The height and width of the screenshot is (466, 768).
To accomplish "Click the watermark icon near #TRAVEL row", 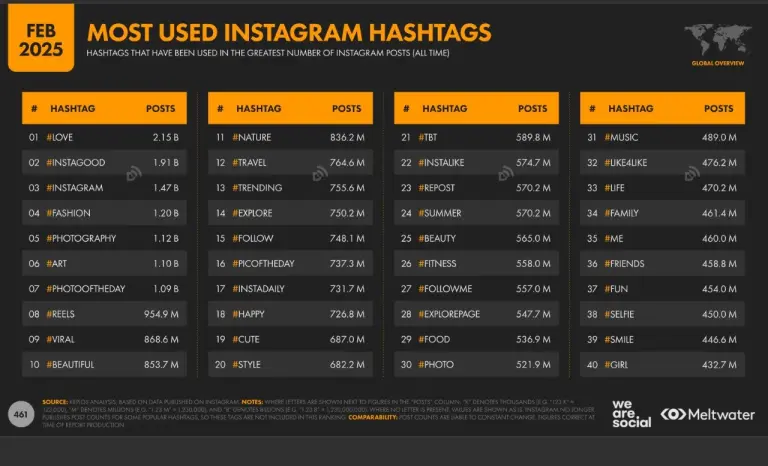I will pyautogui.click(x=320, y=173).
